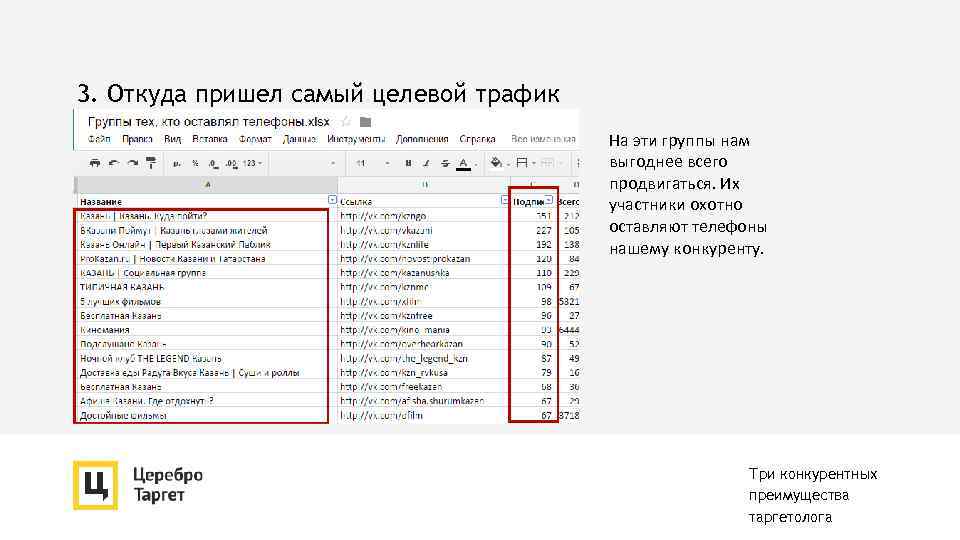Image resolution: width=960 pixels, height=540 pixels.
Task: Click the spreadsheet title 'Группы тех, кто оставлял телефоны.xlsx'
Action: [x=209, y=122]
